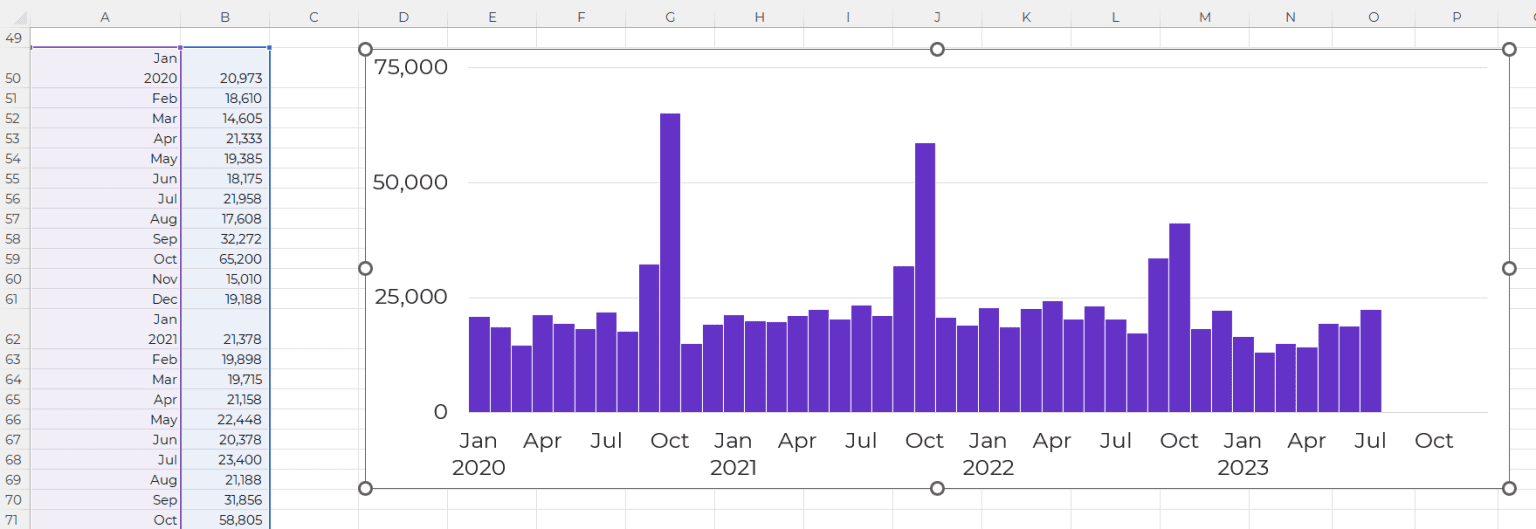Select column J header
This screenshot has height=529, width=1536.
937,17
